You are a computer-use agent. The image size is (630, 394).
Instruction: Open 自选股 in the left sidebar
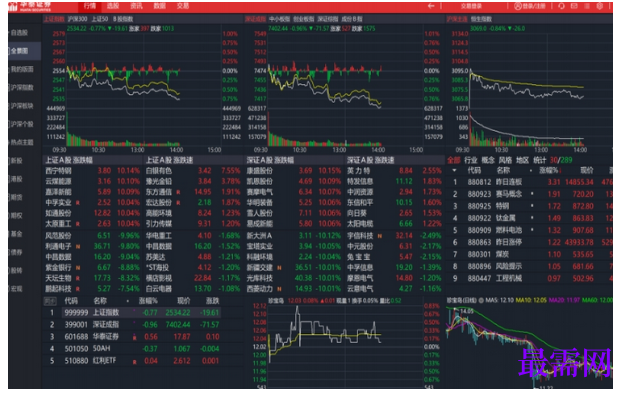[19, 33]
